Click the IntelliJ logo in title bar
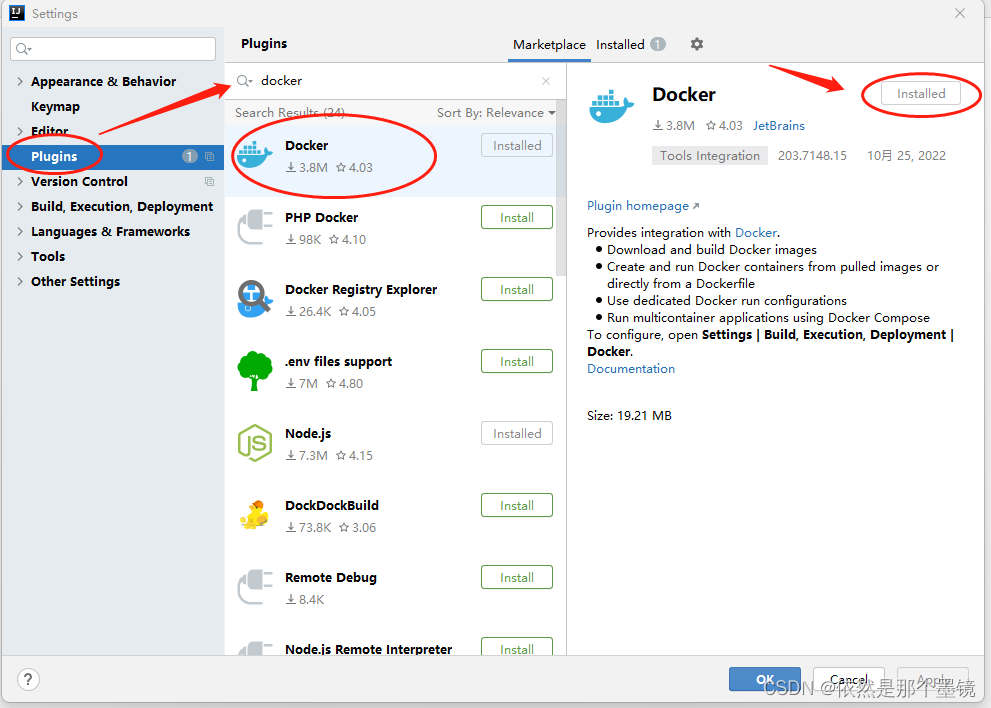Viewport: 991px width, 708px height. 17,13
